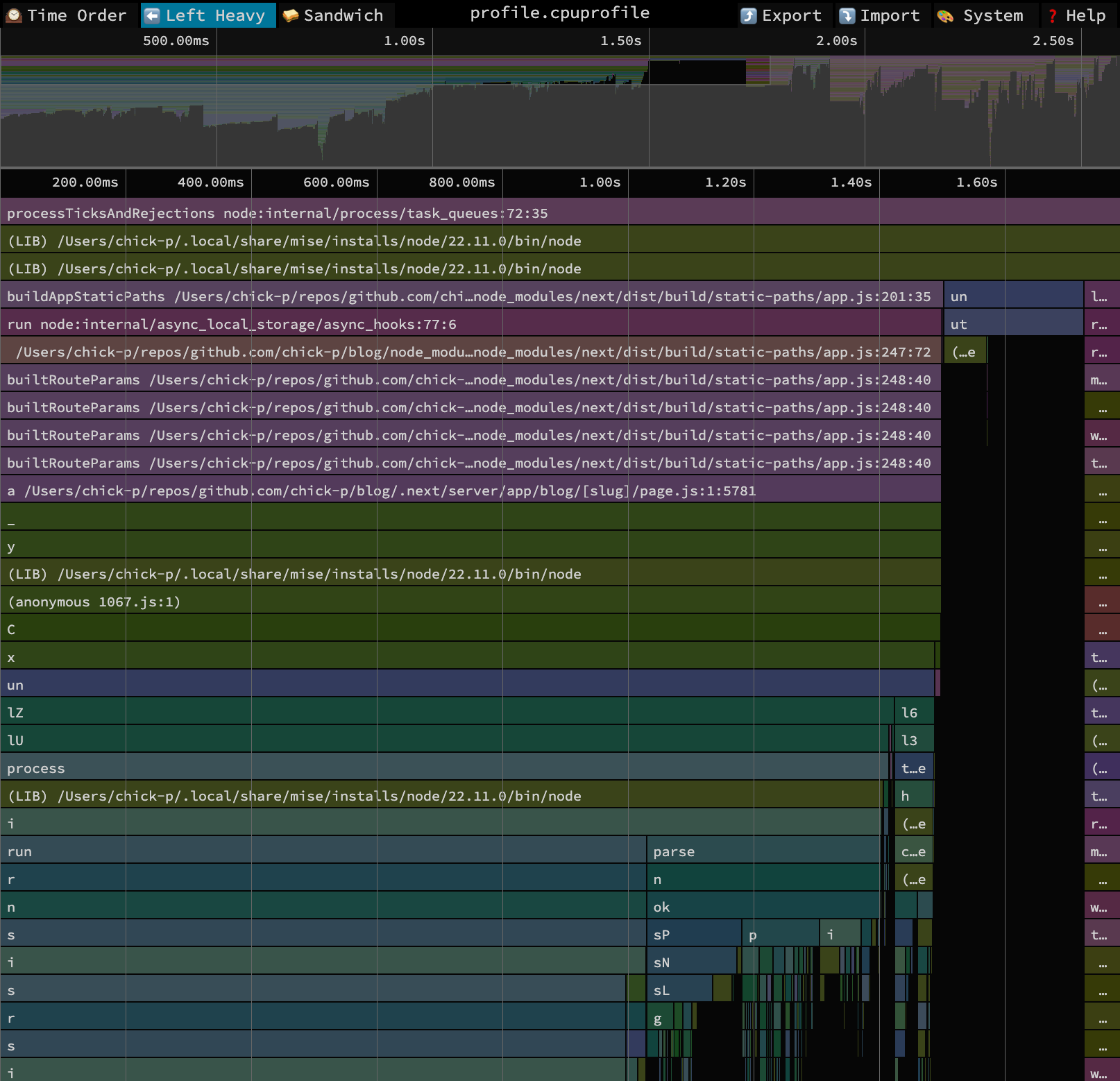Select the '_' frame row
1120x1081 pixels.
[470, 517]
